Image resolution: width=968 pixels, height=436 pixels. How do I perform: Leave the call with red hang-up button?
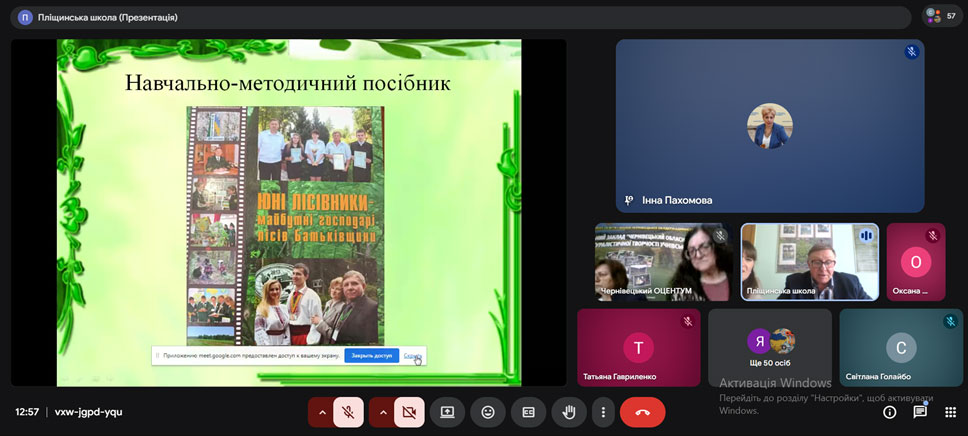coord(642,412)
